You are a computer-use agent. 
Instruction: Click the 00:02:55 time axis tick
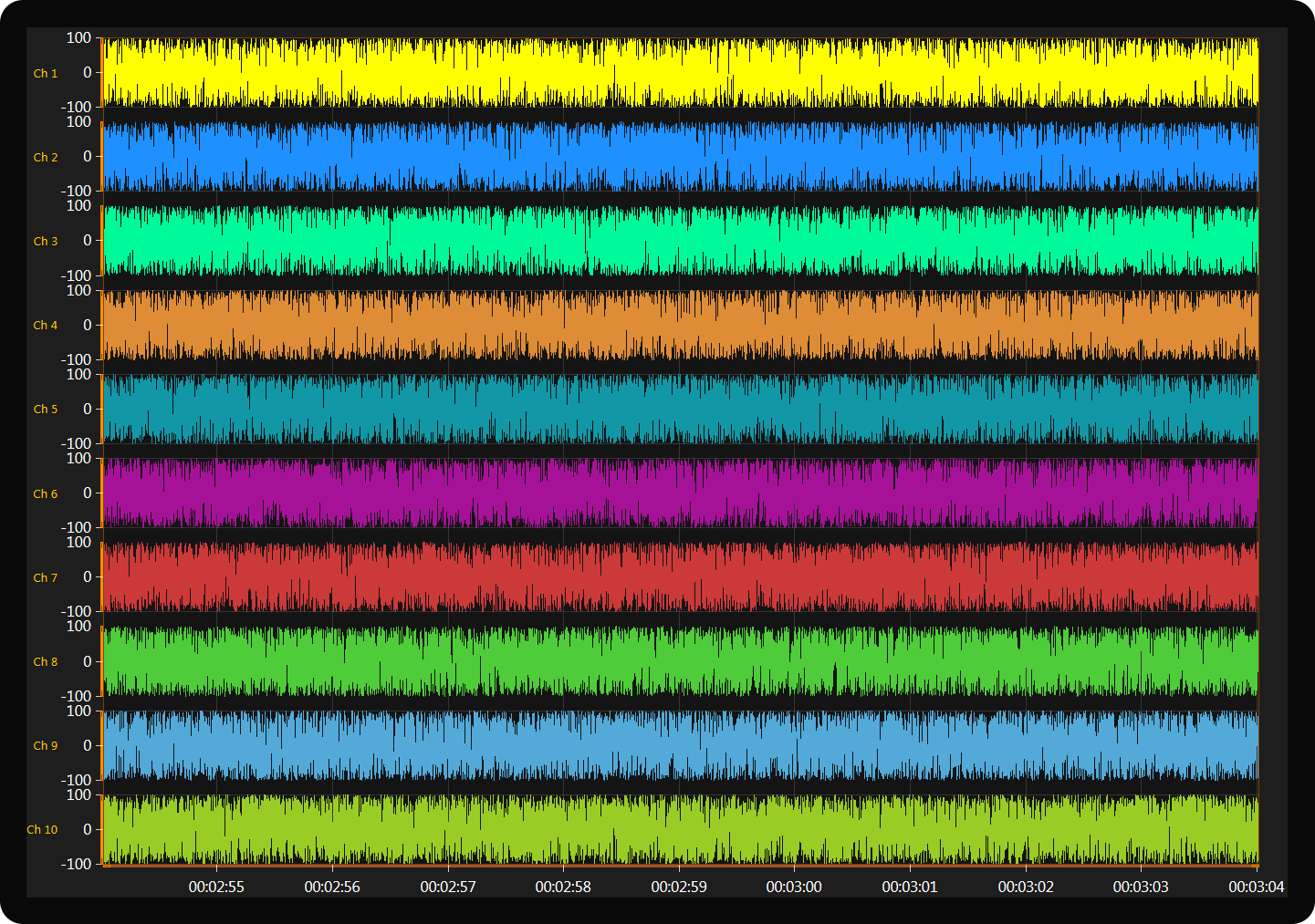(x=216, y=887)
